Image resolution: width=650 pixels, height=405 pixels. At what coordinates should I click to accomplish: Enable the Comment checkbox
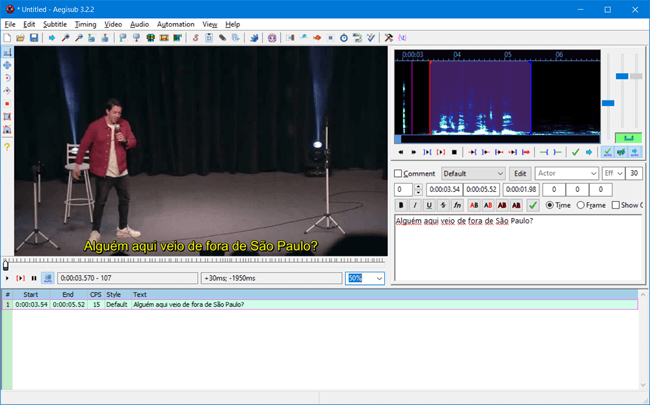[x=399, y=174]
